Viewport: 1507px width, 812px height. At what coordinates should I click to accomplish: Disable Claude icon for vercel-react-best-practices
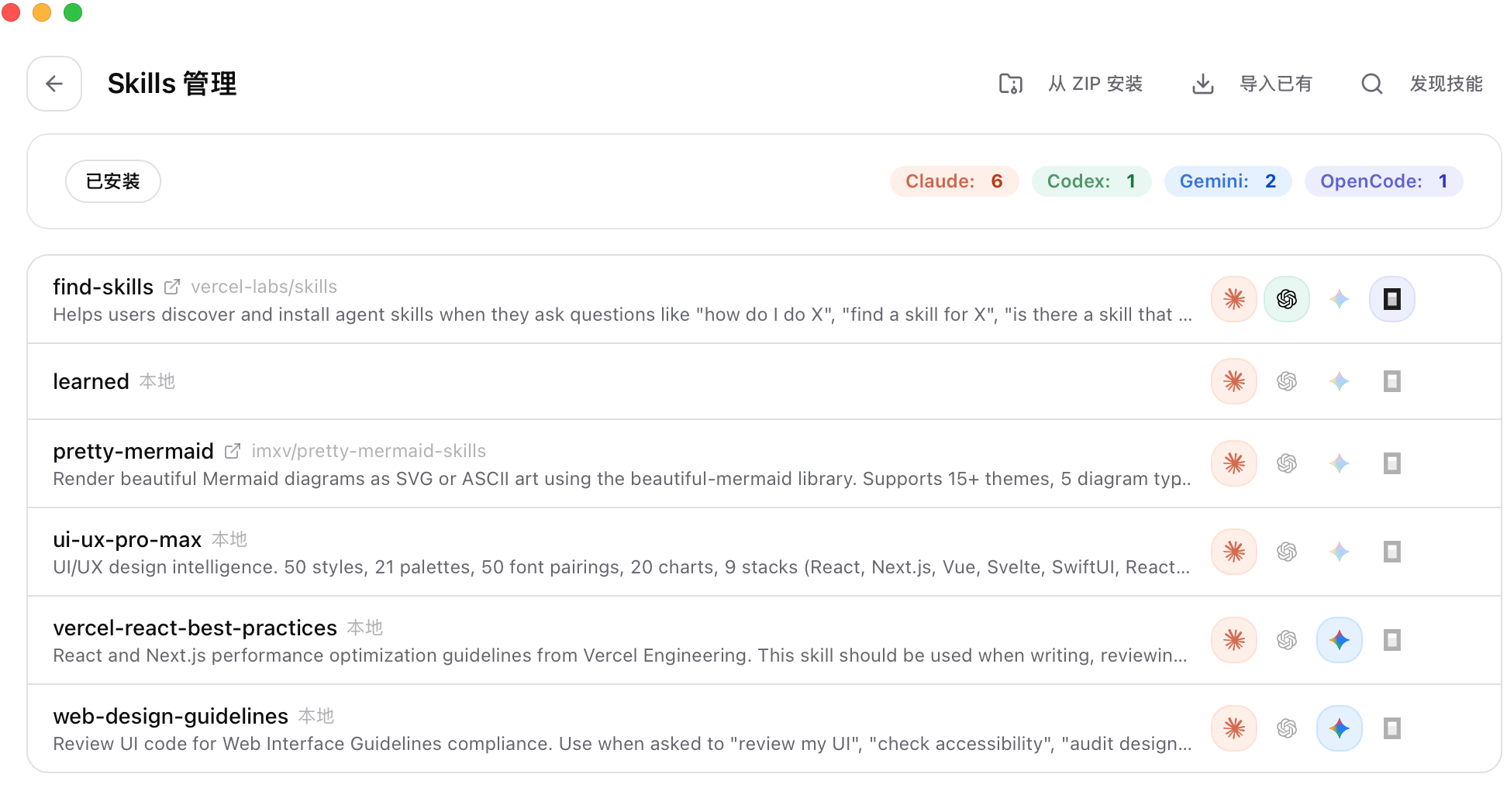click(x=1234, y=640)
